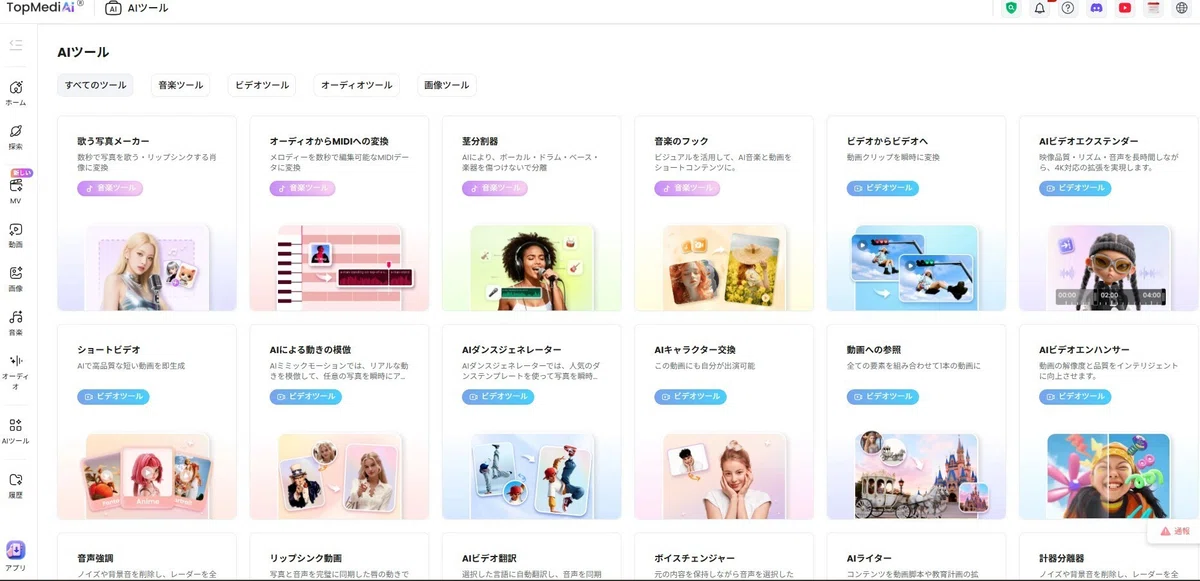The image size is (1200, 581).
Task: Click ビデオツール tag on ショートビデオ card
Action: coord(113,397)
